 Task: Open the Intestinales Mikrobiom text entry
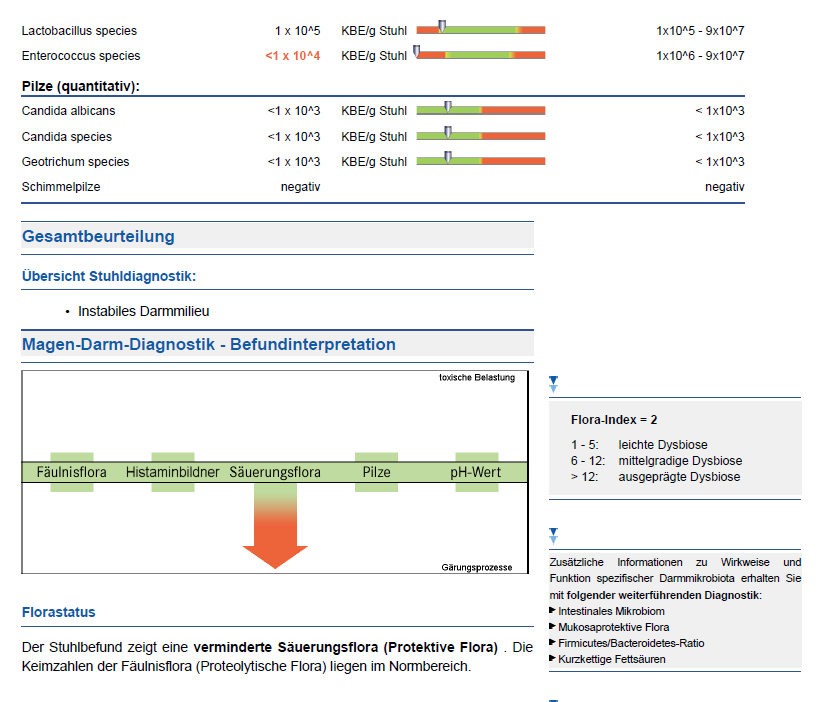611,611
